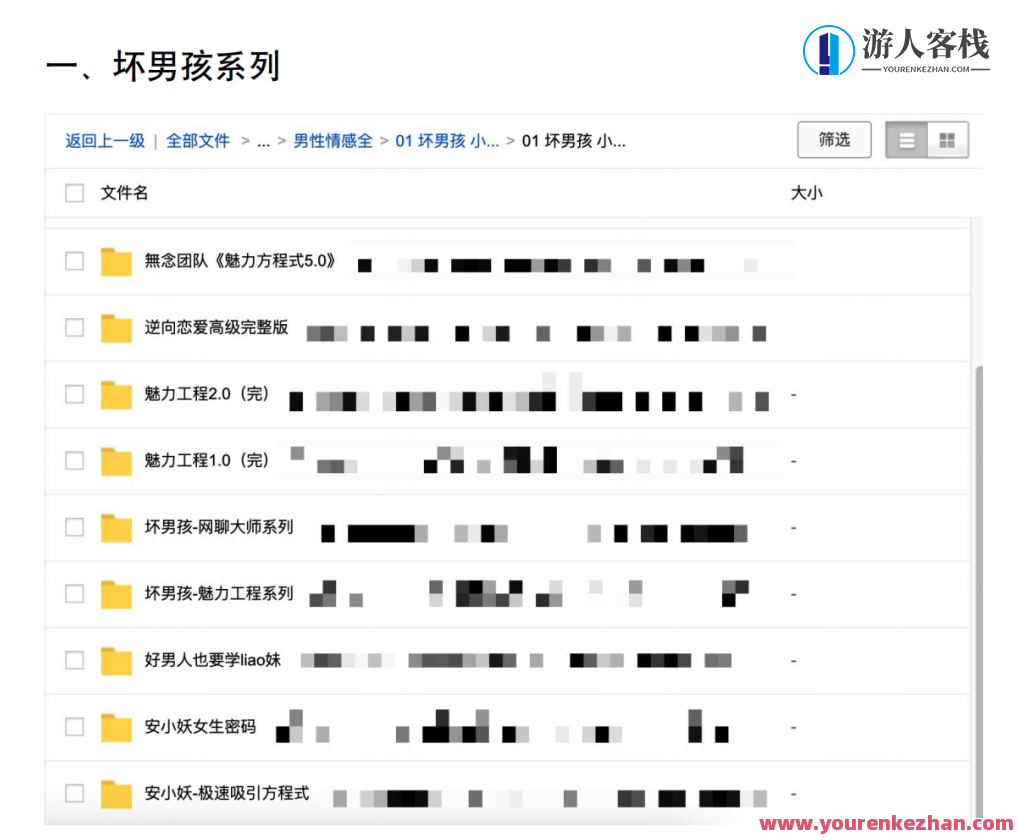This screenshot has height=840, width=1019.
Task: Open folder name 逆向恋爱高级完整版
Action: [216, 327]
